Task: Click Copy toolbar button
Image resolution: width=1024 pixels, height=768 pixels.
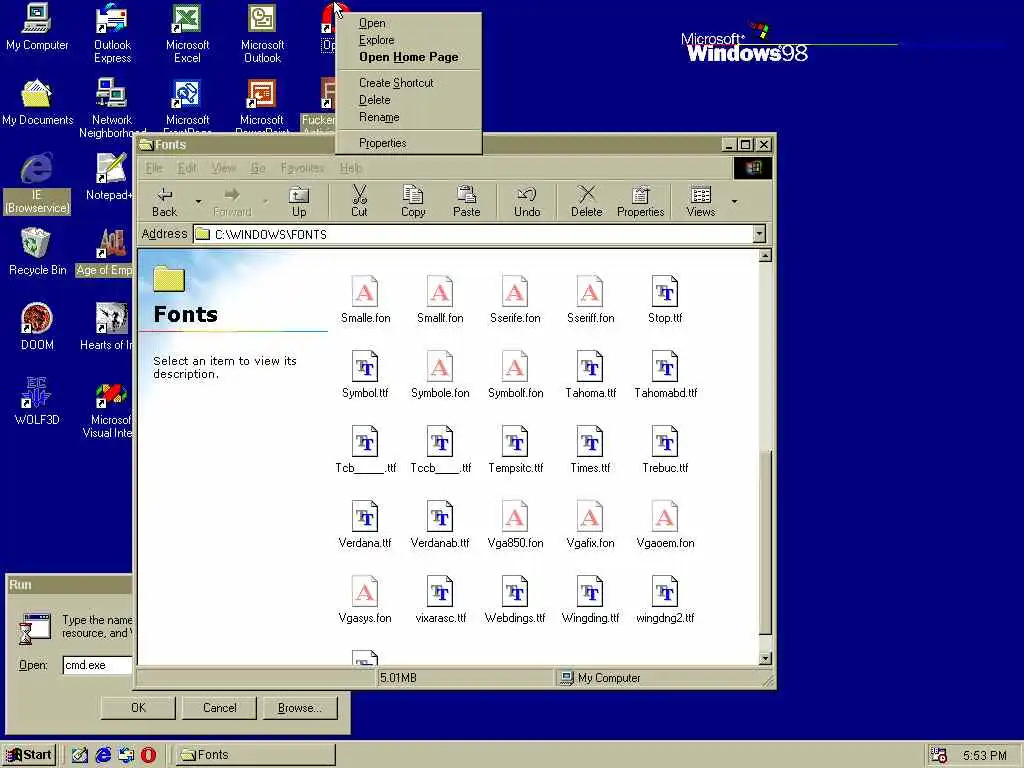Action: point(413,201)
